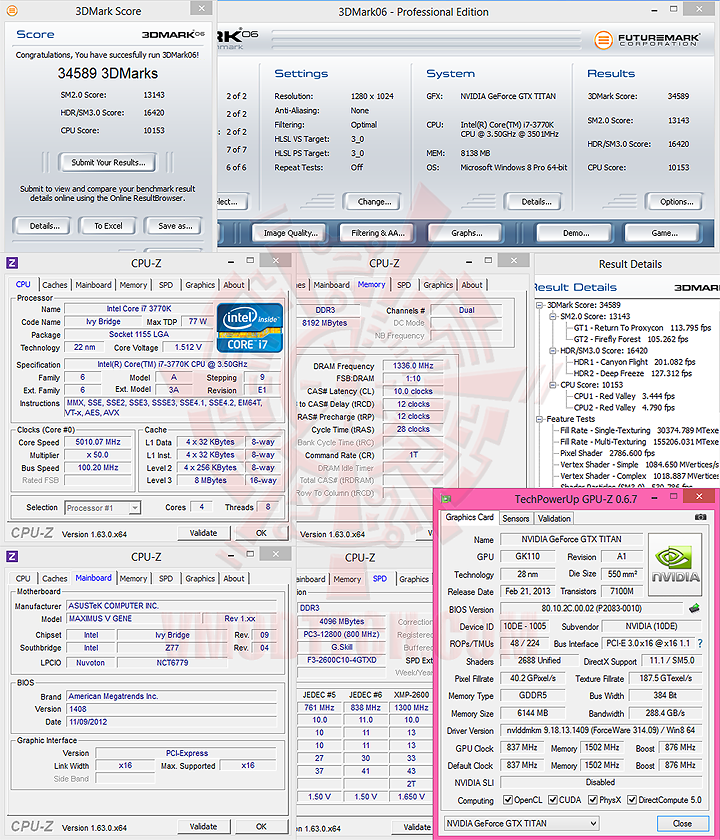Click the Graphs button in 3DMark06
Viewport: 720px width, 840px height.
tap(466, 233)
